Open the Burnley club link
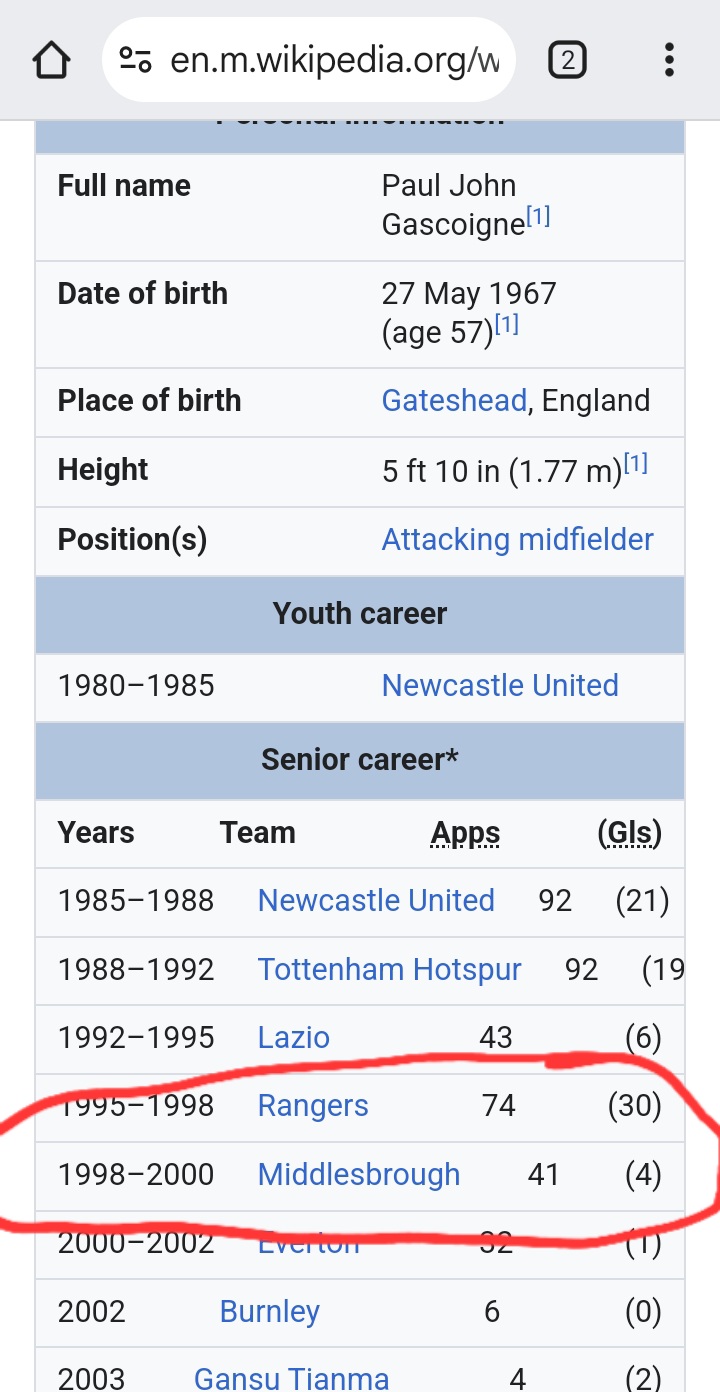Viewport: 720px width, 1392px height. [270, 1311]
